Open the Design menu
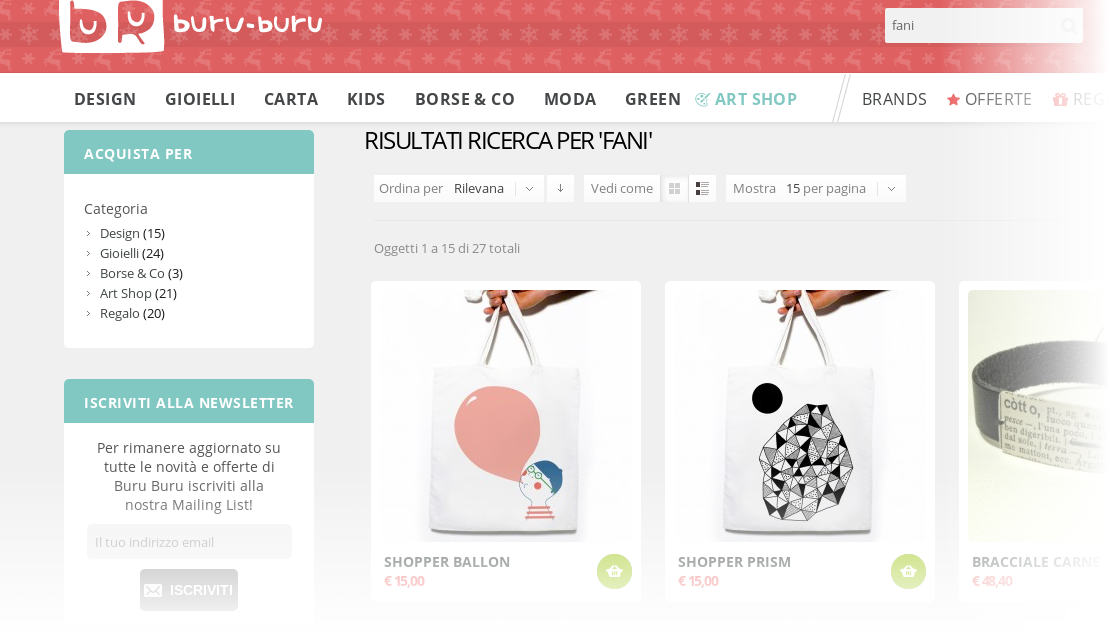The height and width of the screenshot is (639, 1110). 105,99
